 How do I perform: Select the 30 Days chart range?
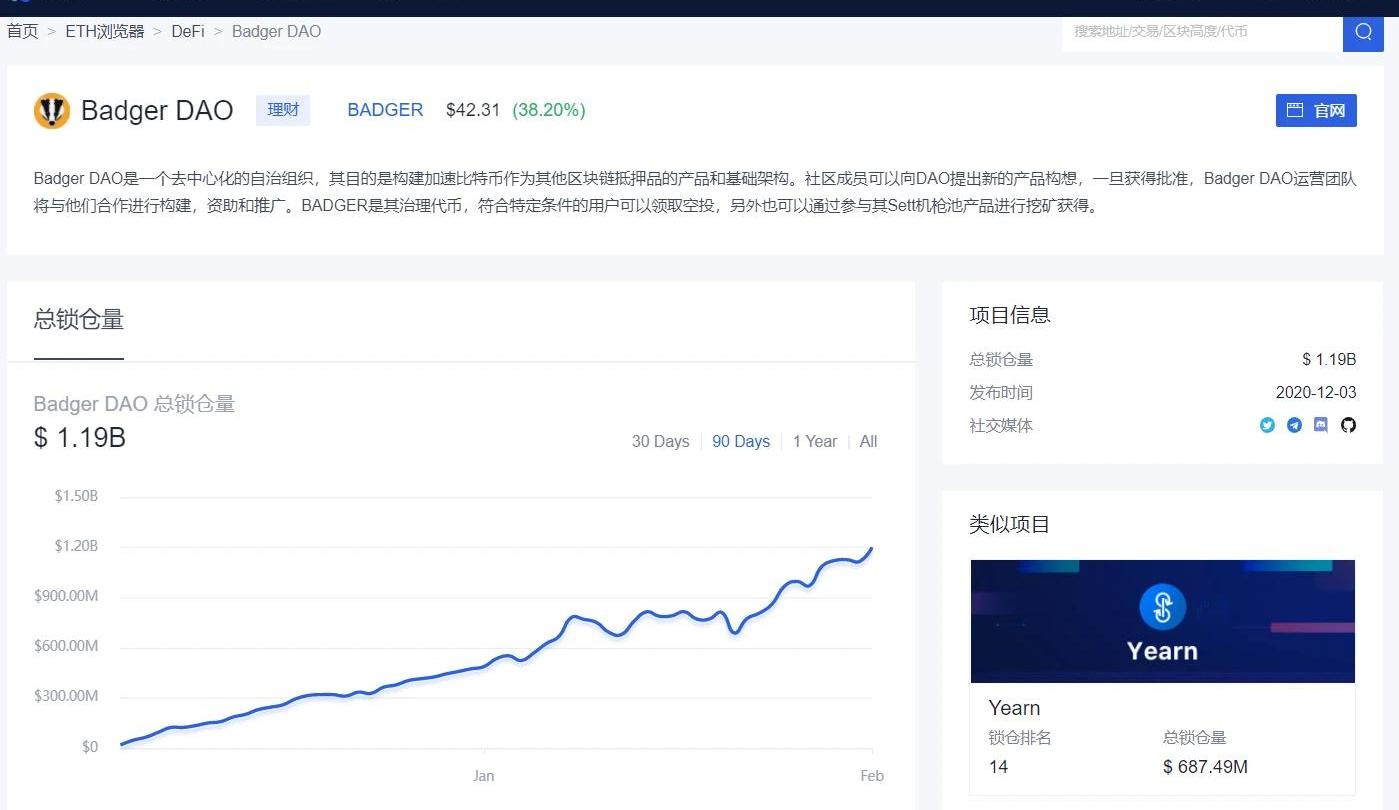[x=660, y=442]
